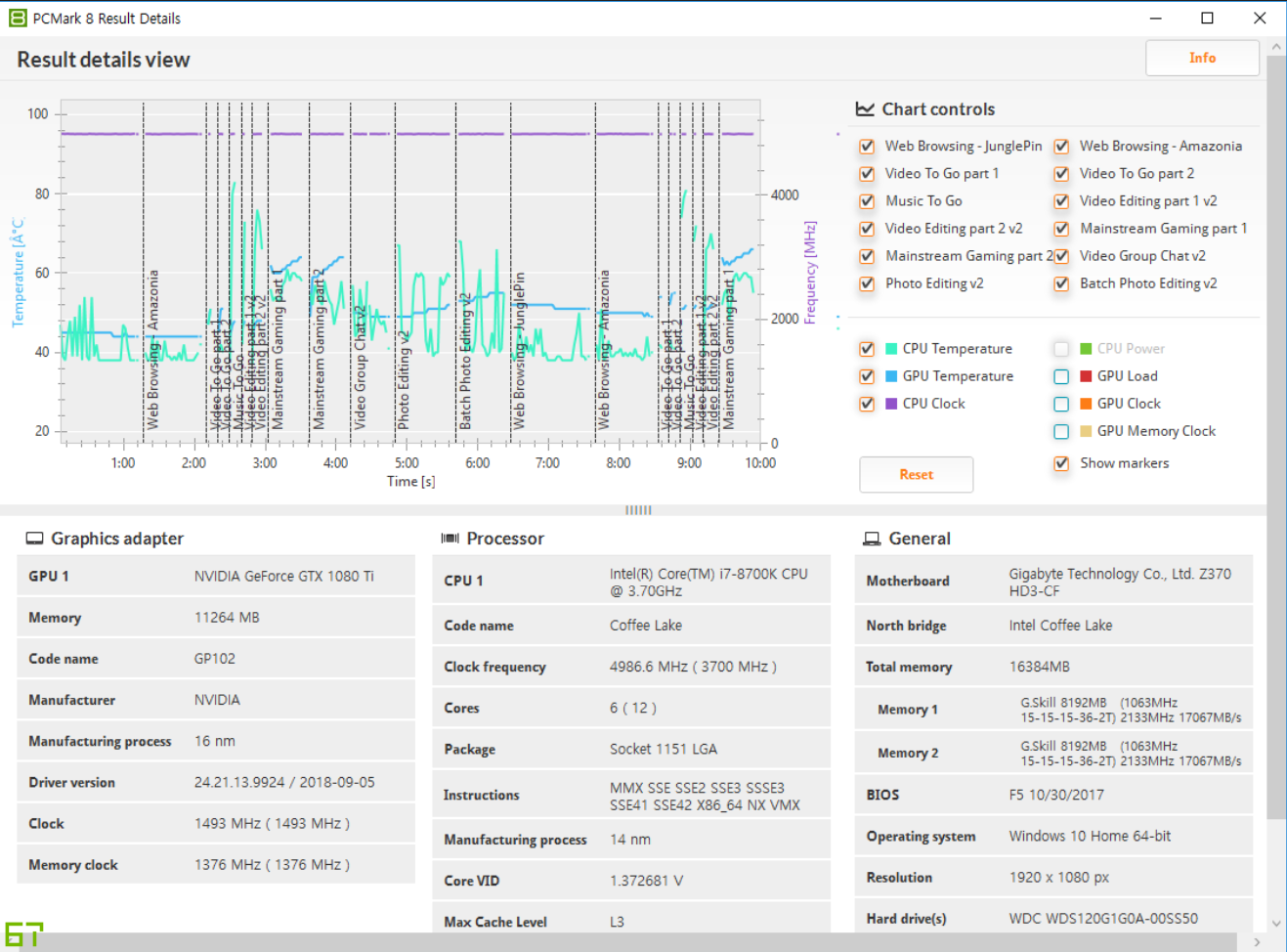Disable Batch Photo Editing v2 checkbox
Image resolution: width=1287 pixels, height=952 pixels.
1061,283
